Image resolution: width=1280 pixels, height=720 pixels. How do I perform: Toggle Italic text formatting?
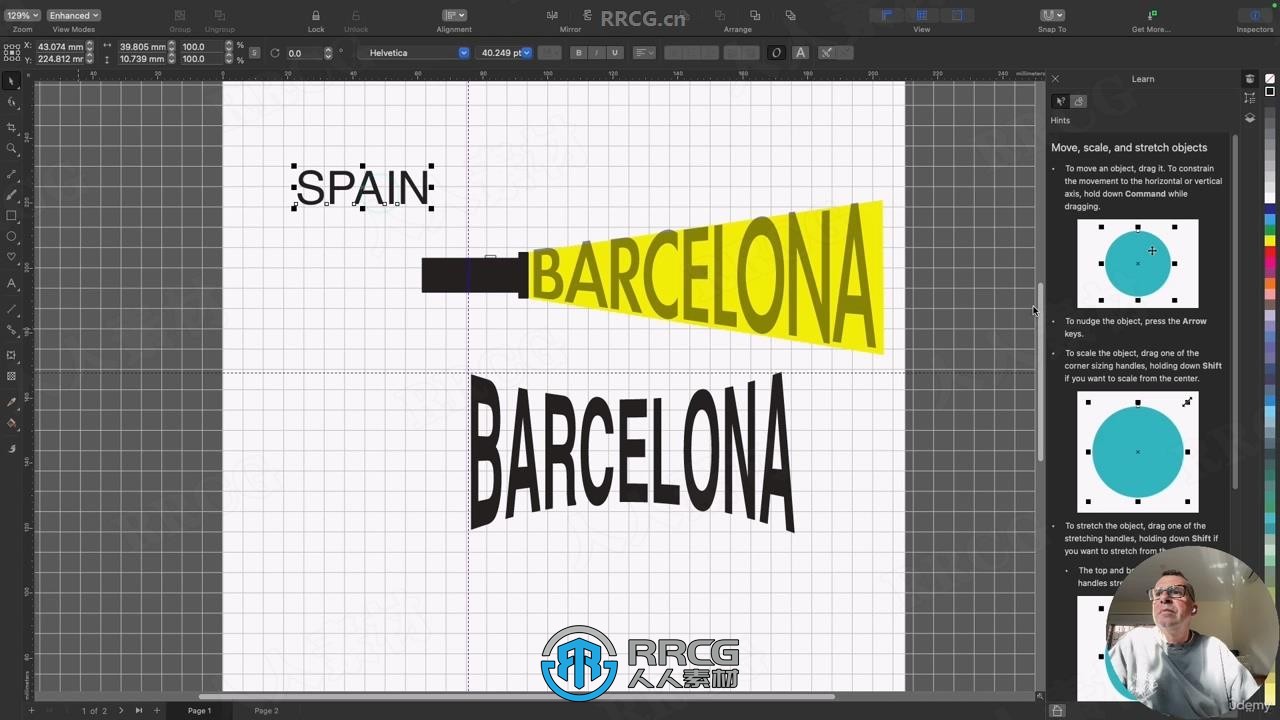[x=596, y=53]
